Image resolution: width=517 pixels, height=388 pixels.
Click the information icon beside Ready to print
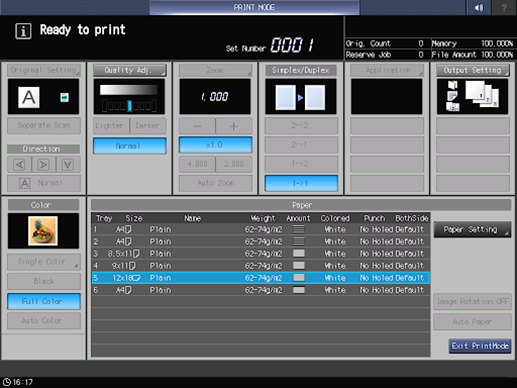(23, 31)
